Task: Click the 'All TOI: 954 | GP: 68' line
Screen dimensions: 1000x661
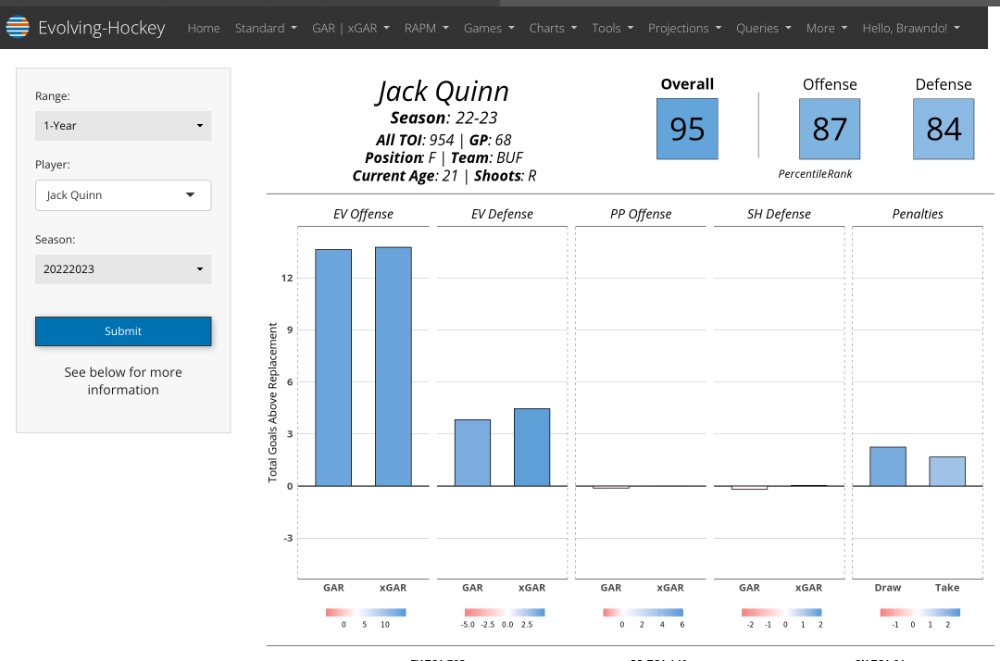Action: pyautogui.click(x=444, y=140)
